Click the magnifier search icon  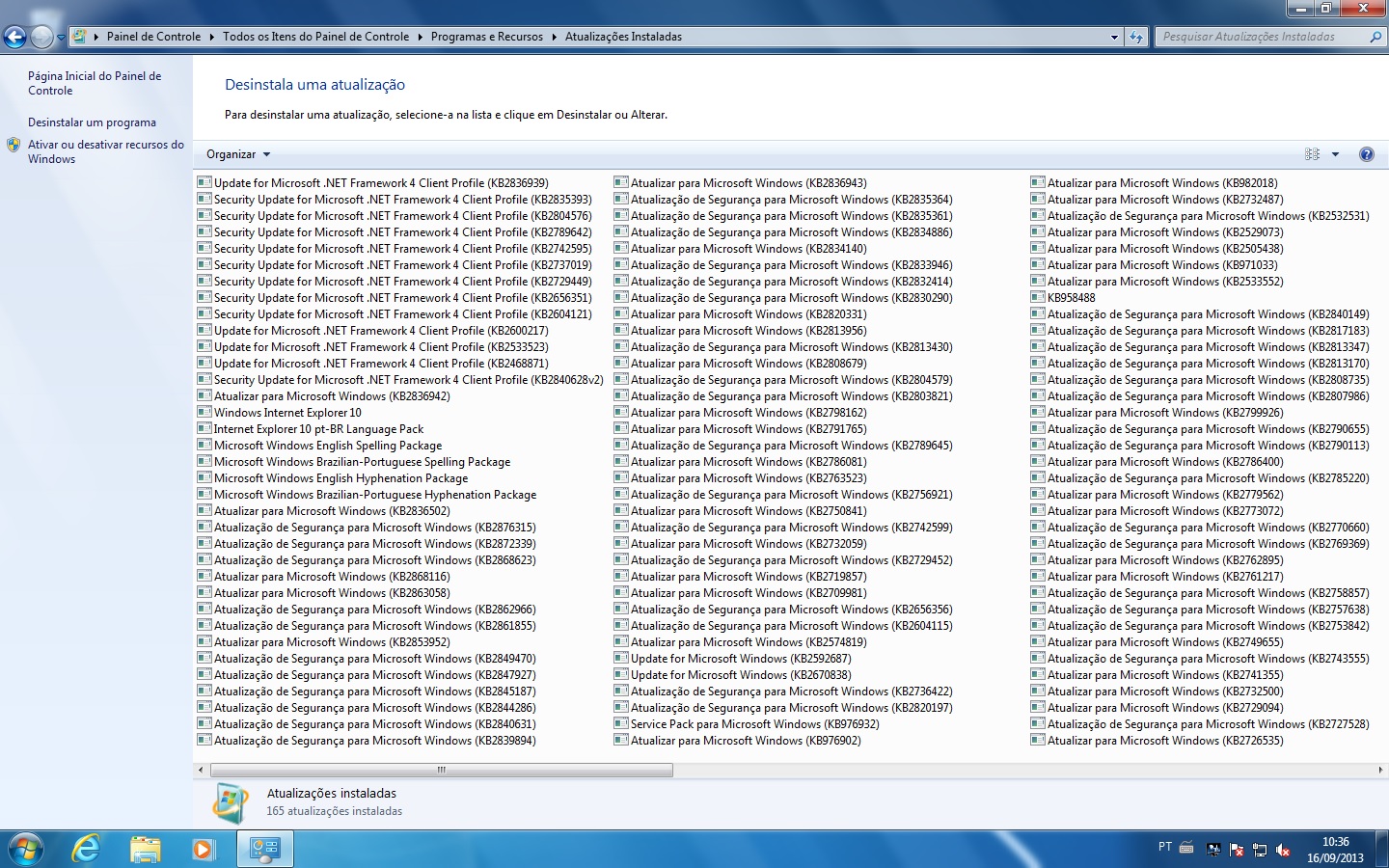coord(1376,37)
